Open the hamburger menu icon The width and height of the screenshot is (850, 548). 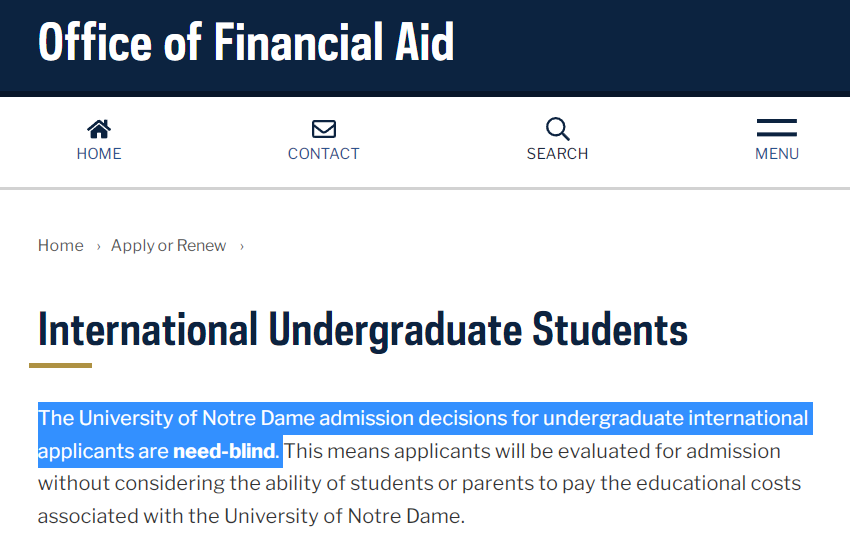tap(776, 128)
